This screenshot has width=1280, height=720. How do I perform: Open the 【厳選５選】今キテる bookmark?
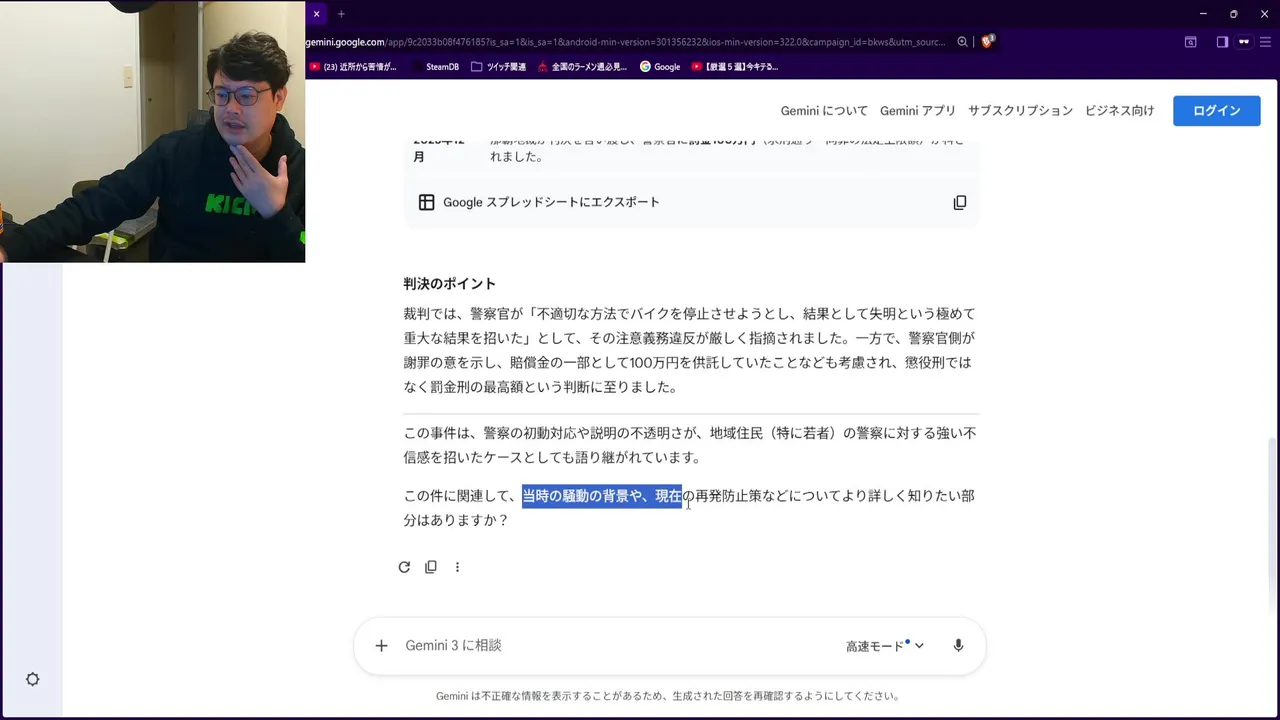pyautogui.click(x=735, y=67)
